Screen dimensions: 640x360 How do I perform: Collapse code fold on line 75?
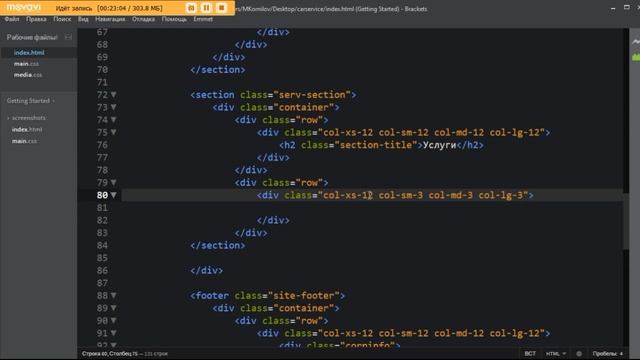coord(113,132)
